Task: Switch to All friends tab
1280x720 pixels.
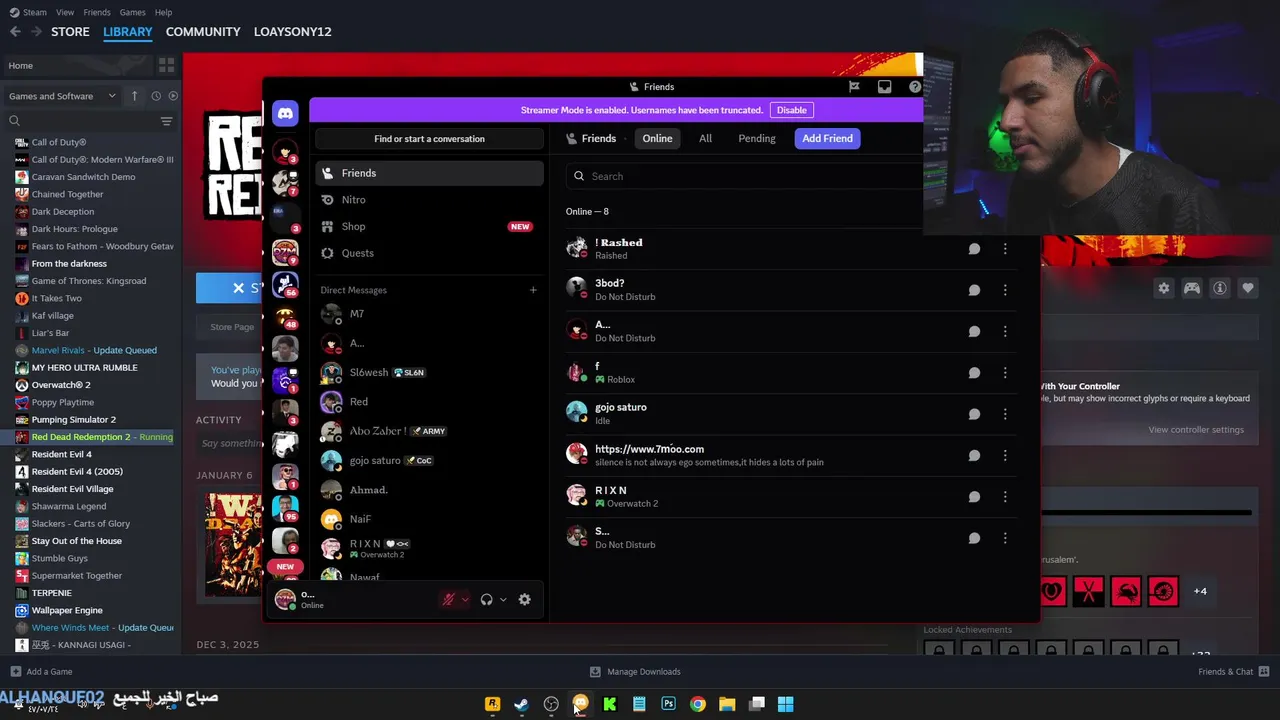Action: point(705,138)
